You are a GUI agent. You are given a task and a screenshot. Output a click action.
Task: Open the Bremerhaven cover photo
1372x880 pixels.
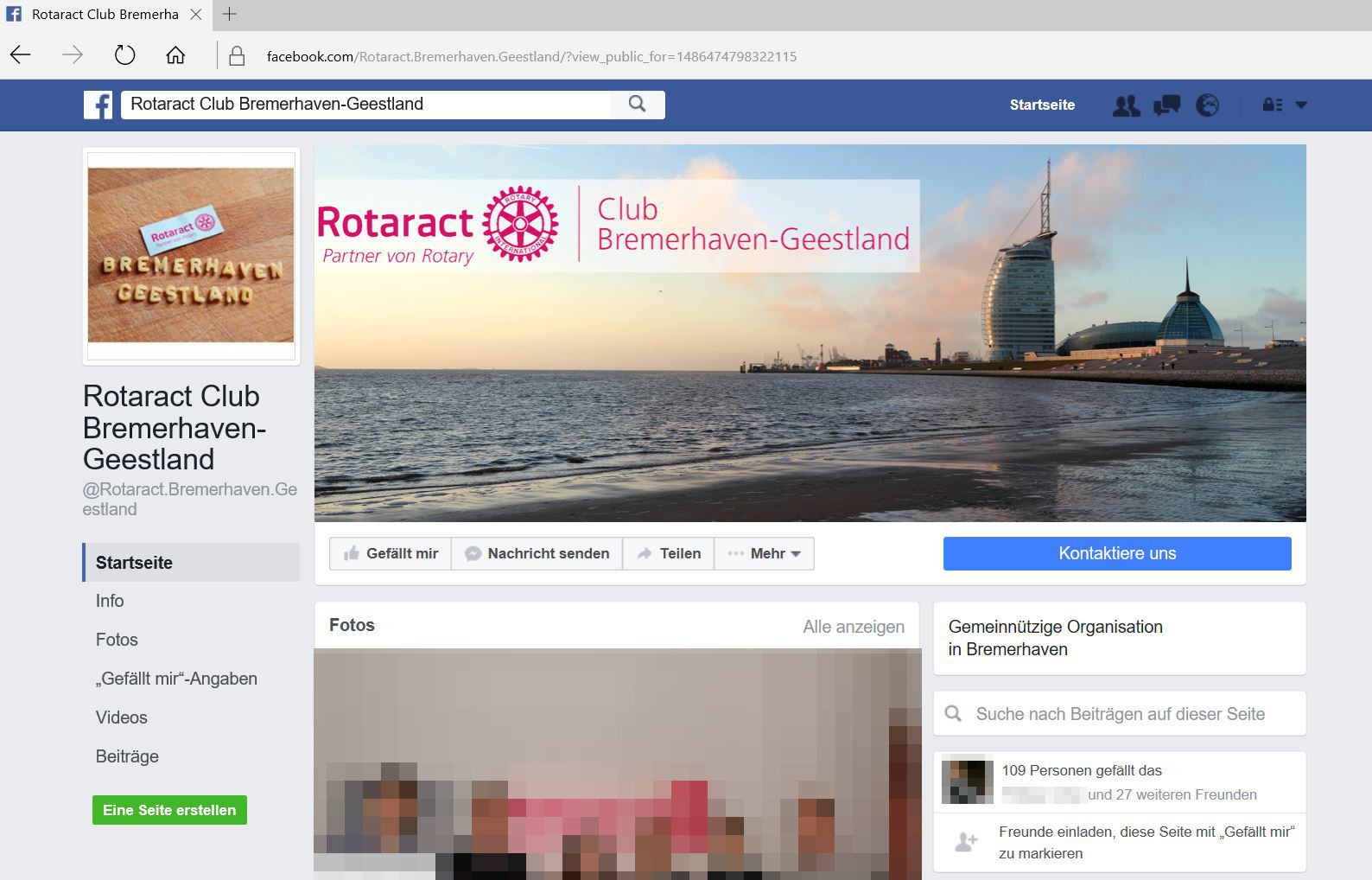pyautogui.click(x=810, y=333)
